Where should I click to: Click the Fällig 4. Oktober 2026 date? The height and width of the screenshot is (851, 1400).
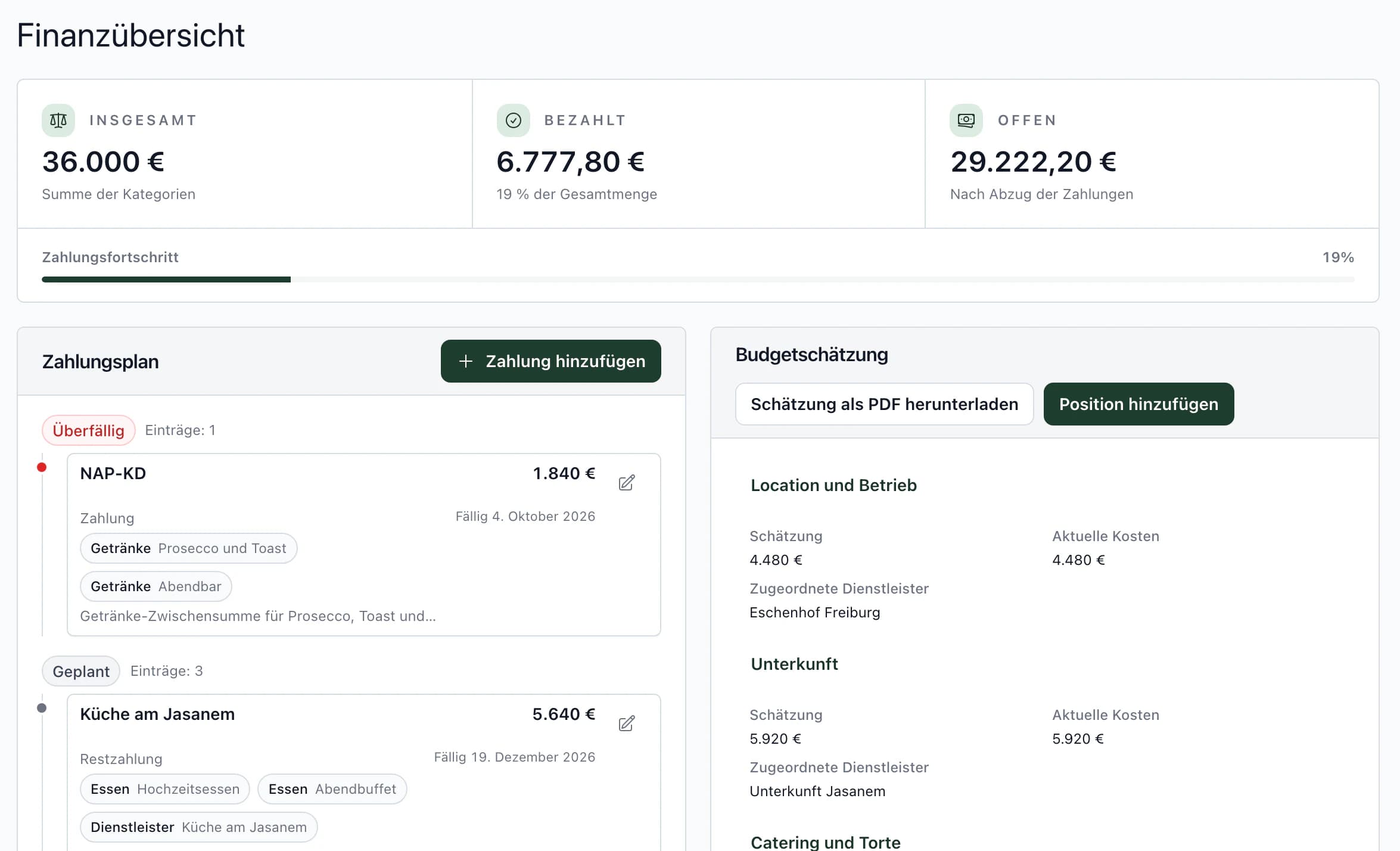click(525, 516)
